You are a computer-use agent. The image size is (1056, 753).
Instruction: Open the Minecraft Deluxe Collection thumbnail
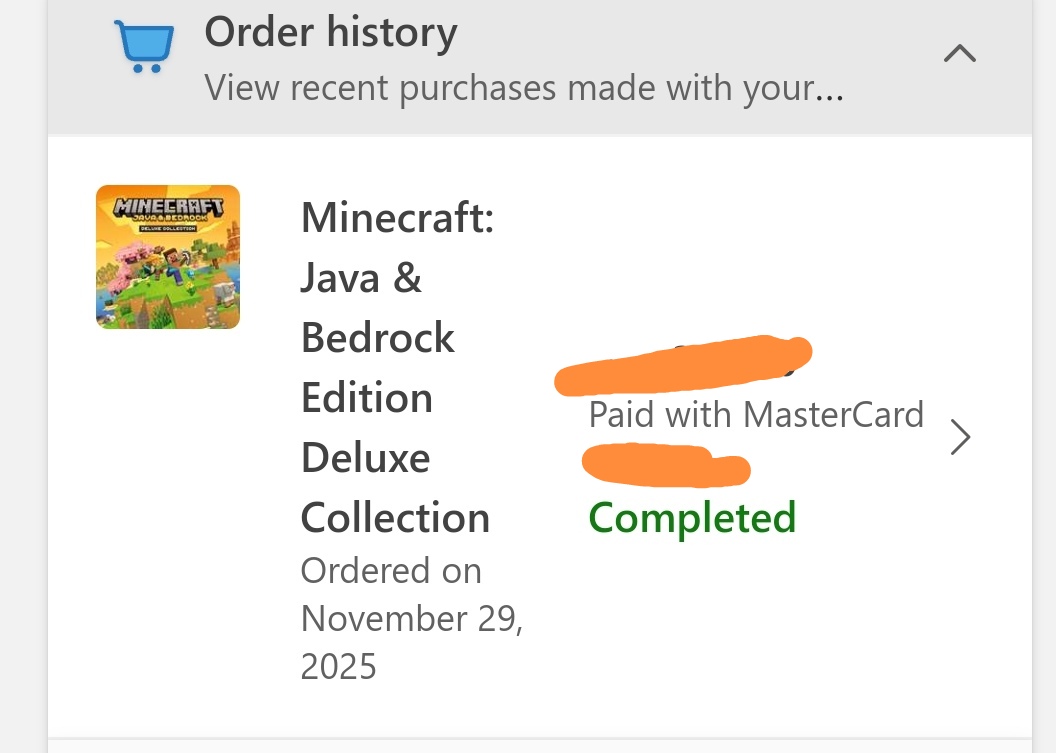coord(168,257)
